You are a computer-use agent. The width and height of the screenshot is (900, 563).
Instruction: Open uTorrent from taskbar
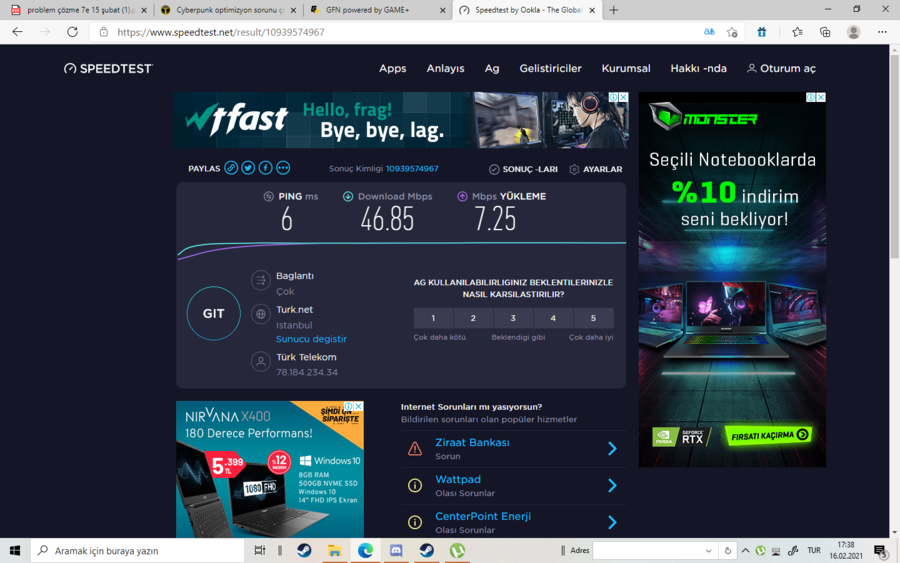point(457,550)
